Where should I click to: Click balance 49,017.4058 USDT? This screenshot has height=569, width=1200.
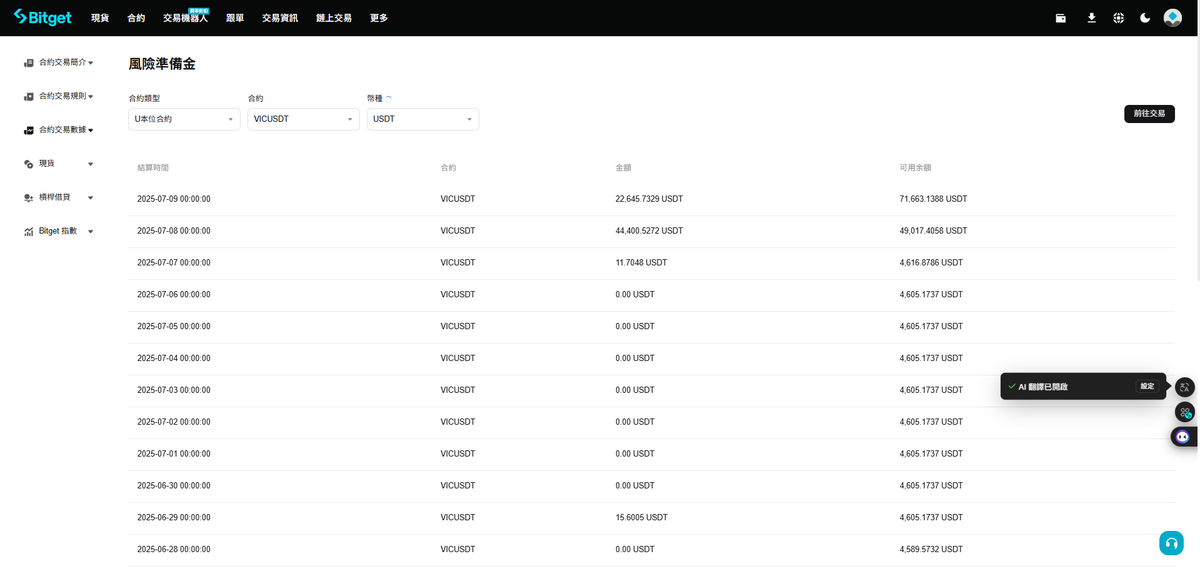(933, 231)
